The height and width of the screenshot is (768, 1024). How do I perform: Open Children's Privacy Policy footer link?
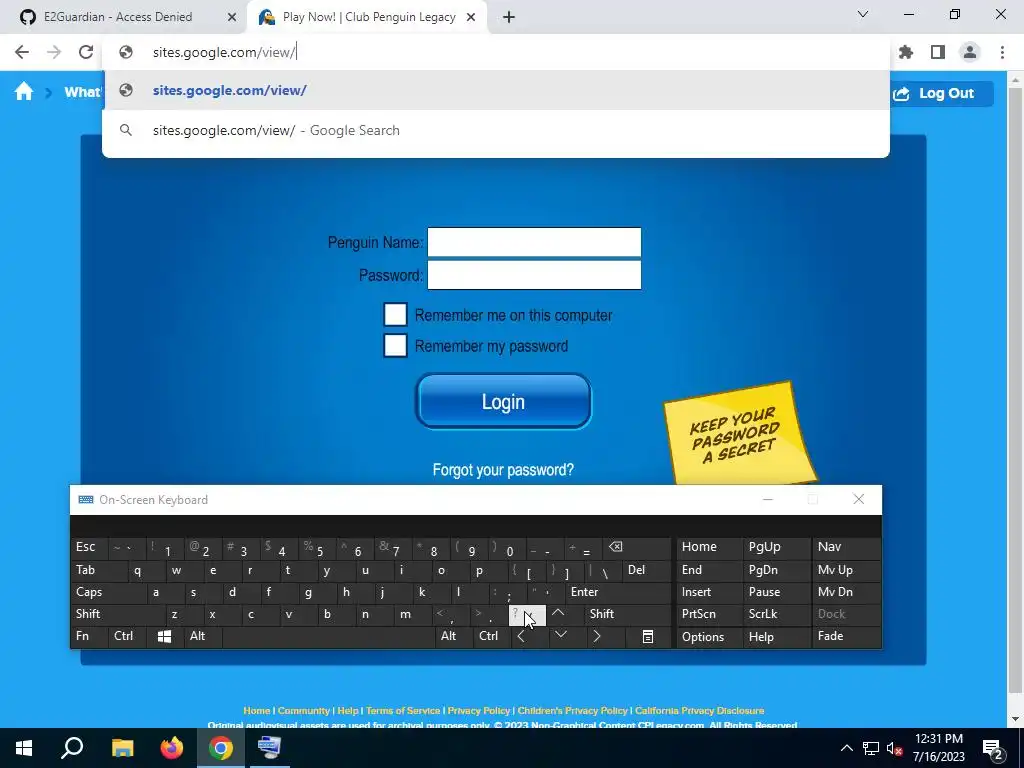click(572, 711)
